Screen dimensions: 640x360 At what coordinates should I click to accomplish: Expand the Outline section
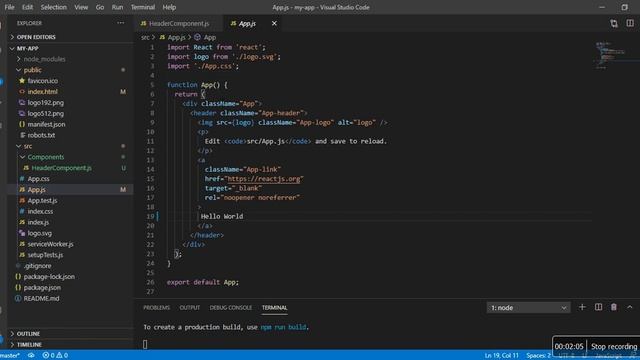28,334
